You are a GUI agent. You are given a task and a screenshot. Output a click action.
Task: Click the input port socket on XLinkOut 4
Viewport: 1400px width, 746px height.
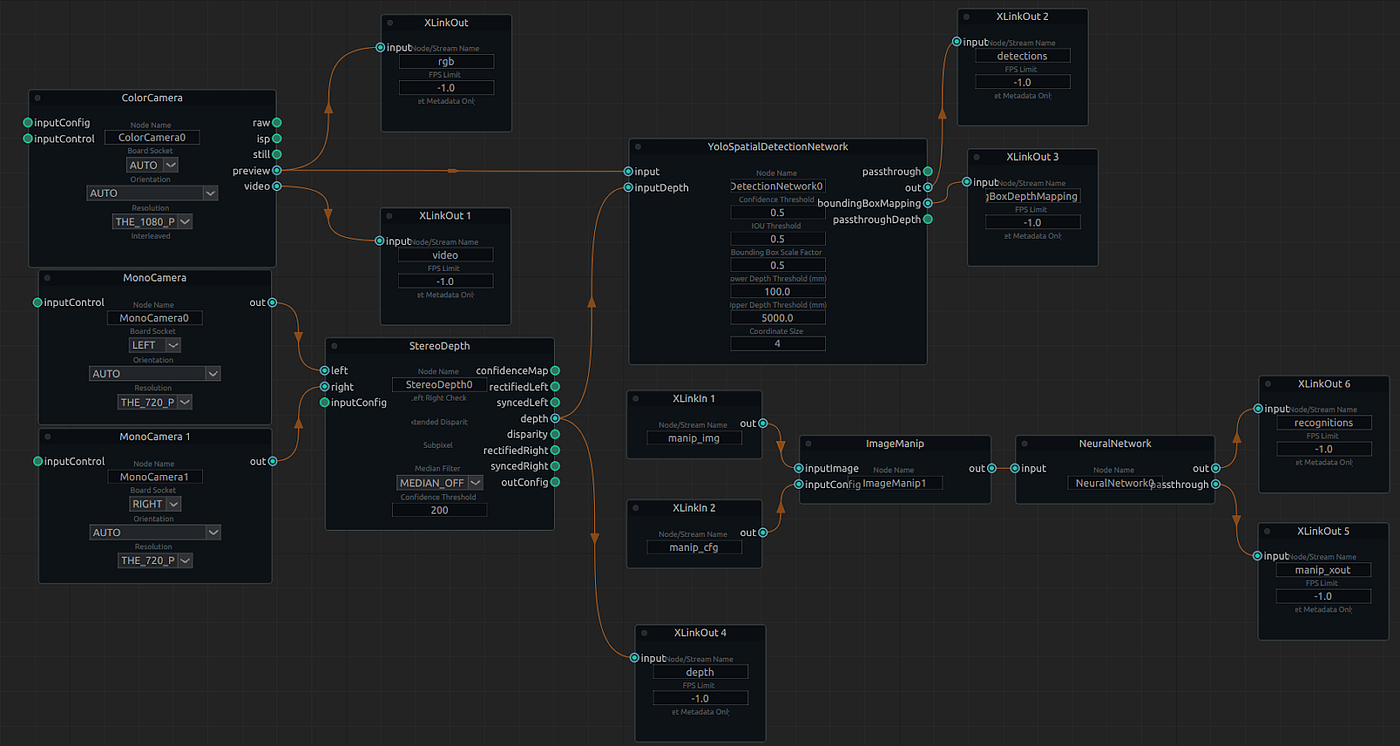pos(635,658)
